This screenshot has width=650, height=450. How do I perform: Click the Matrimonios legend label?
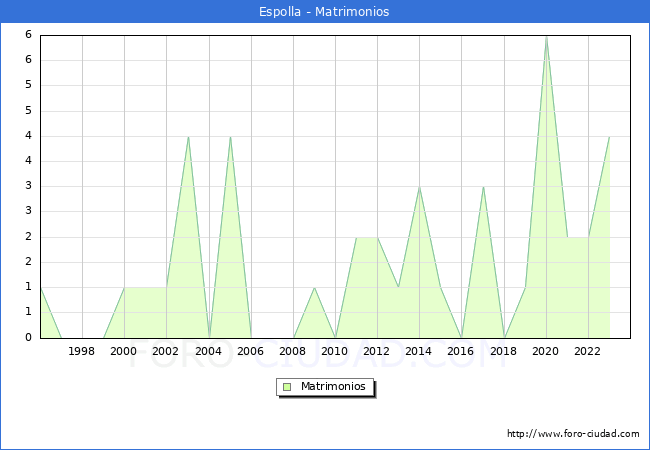(333, 386)
